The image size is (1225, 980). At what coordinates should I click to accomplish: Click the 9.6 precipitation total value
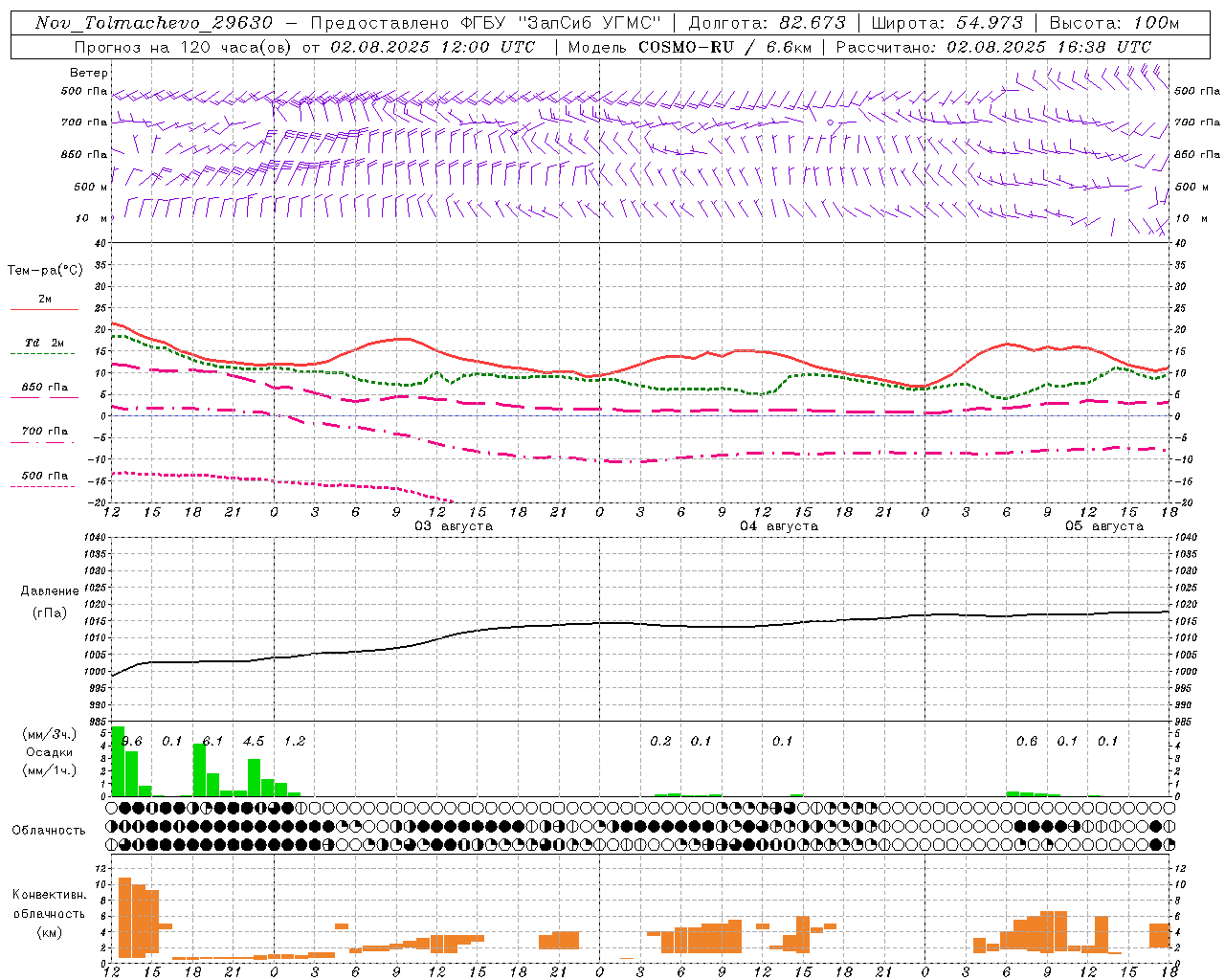coord(132,742)
